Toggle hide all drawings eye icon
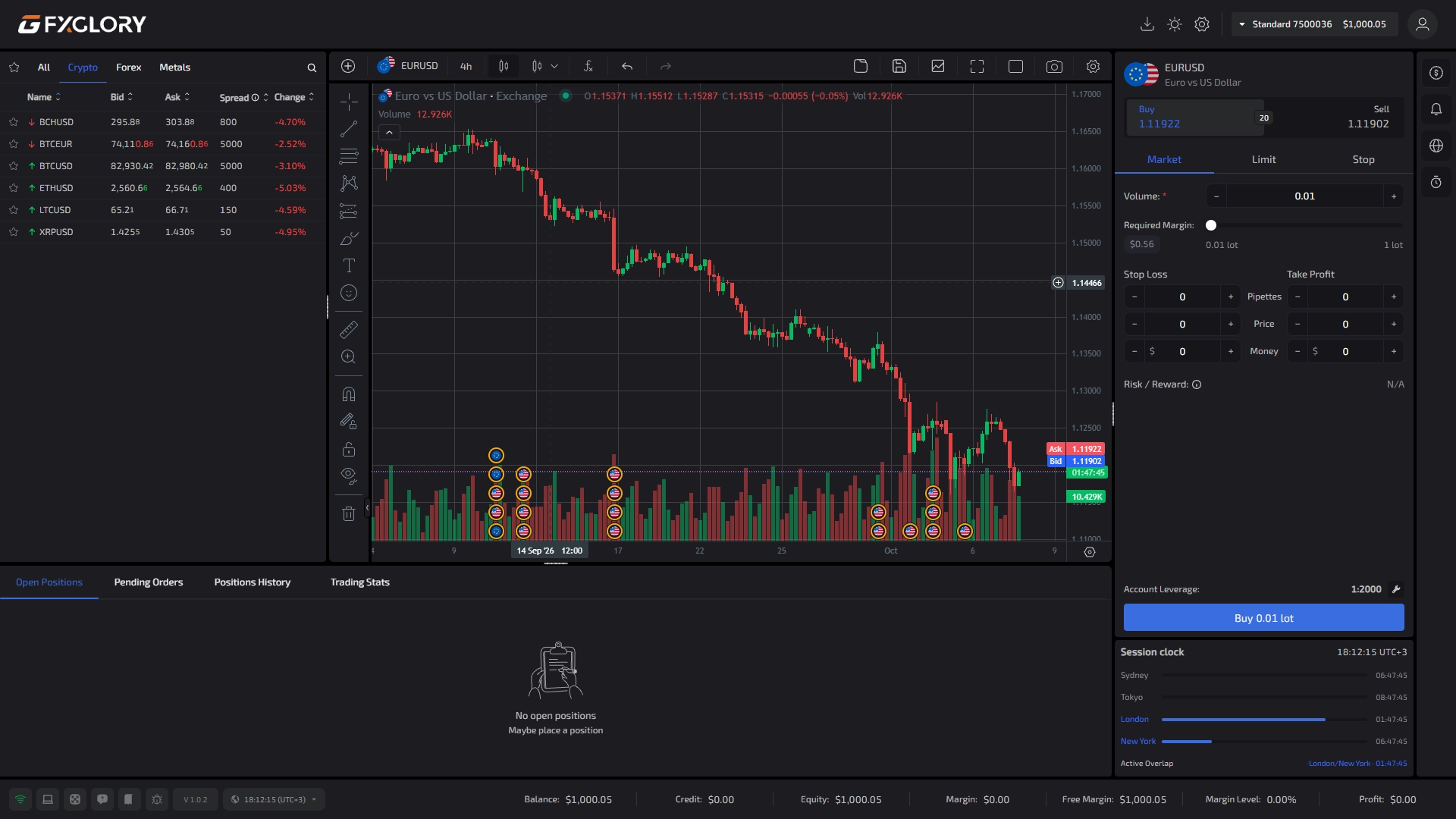The width and height of the screenshot is (1456, 819). pyautogui.click(x=349, y=476)
